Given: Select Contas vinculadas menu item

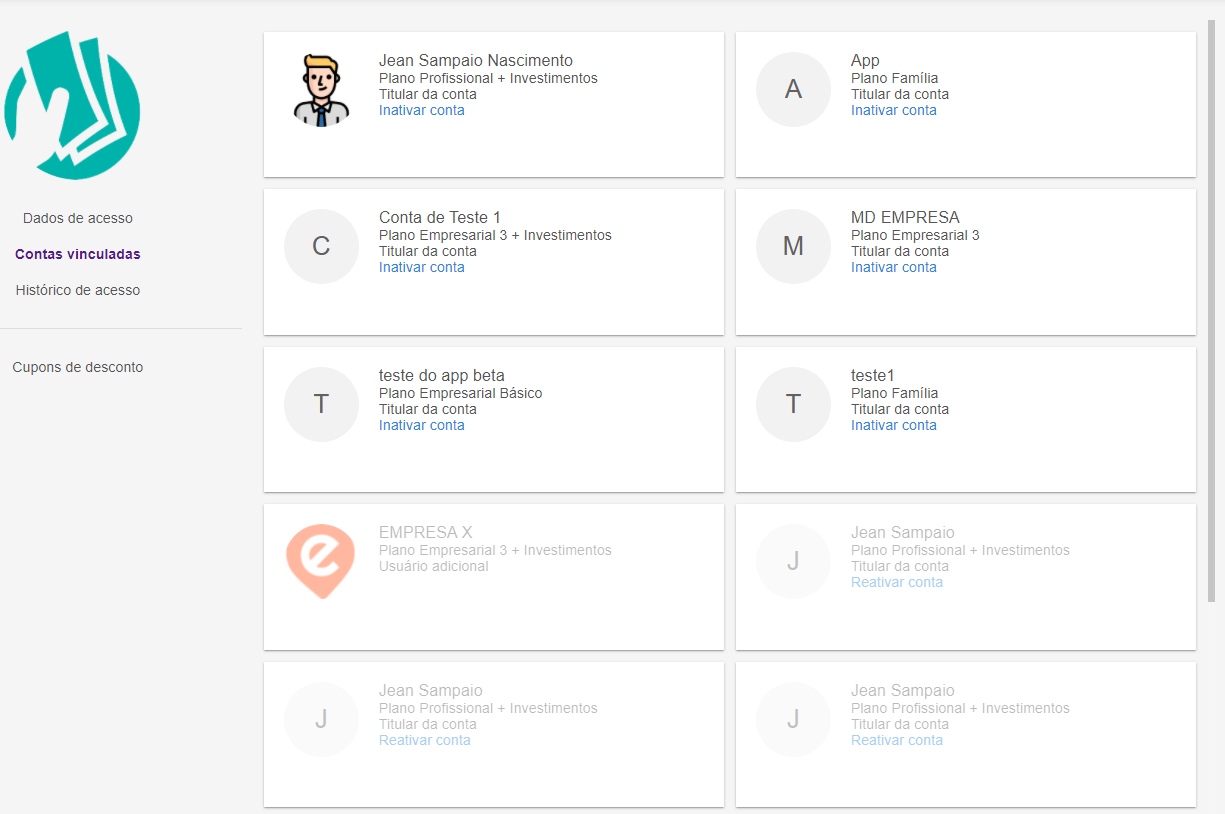Looking at the screenshot, I should click(x=78, y=254).
